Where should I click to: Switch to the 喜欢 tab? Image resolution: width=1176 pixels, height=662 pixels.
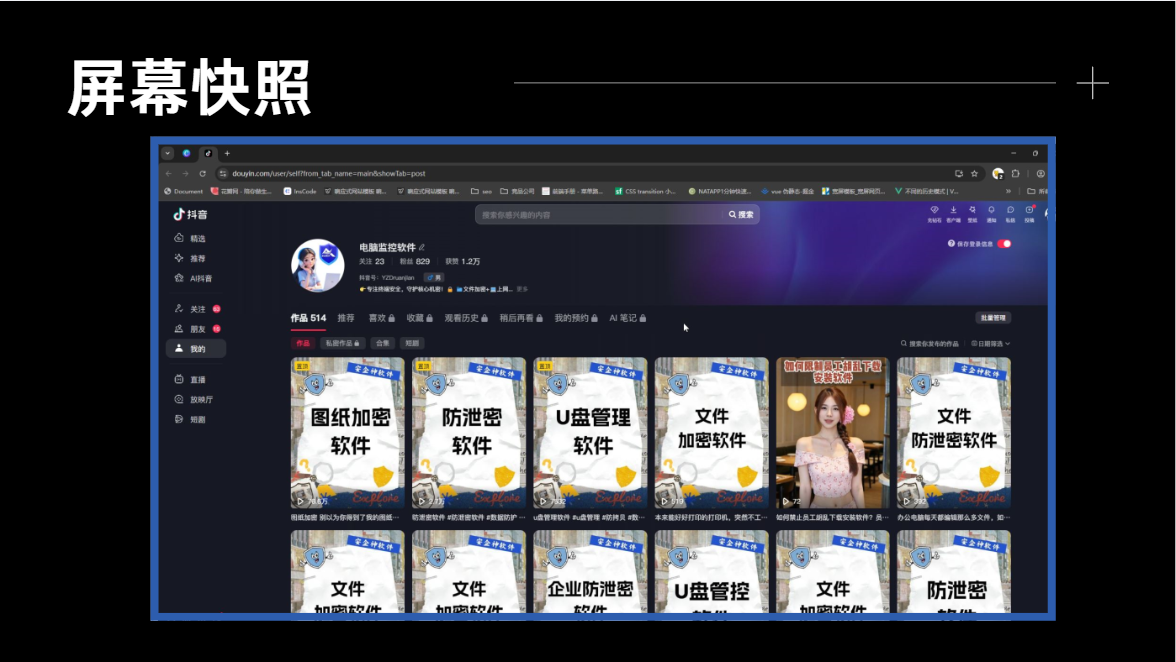(381, 318)
